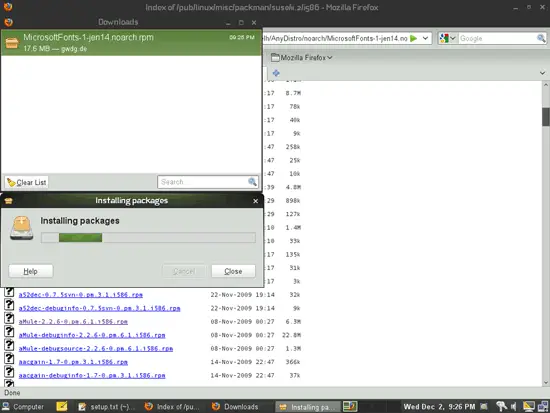Switch to Downloads taskbar window
Image resolution: width=550 pixels, height=413 pixels.
pyautogui.click(x=236, y=407)
